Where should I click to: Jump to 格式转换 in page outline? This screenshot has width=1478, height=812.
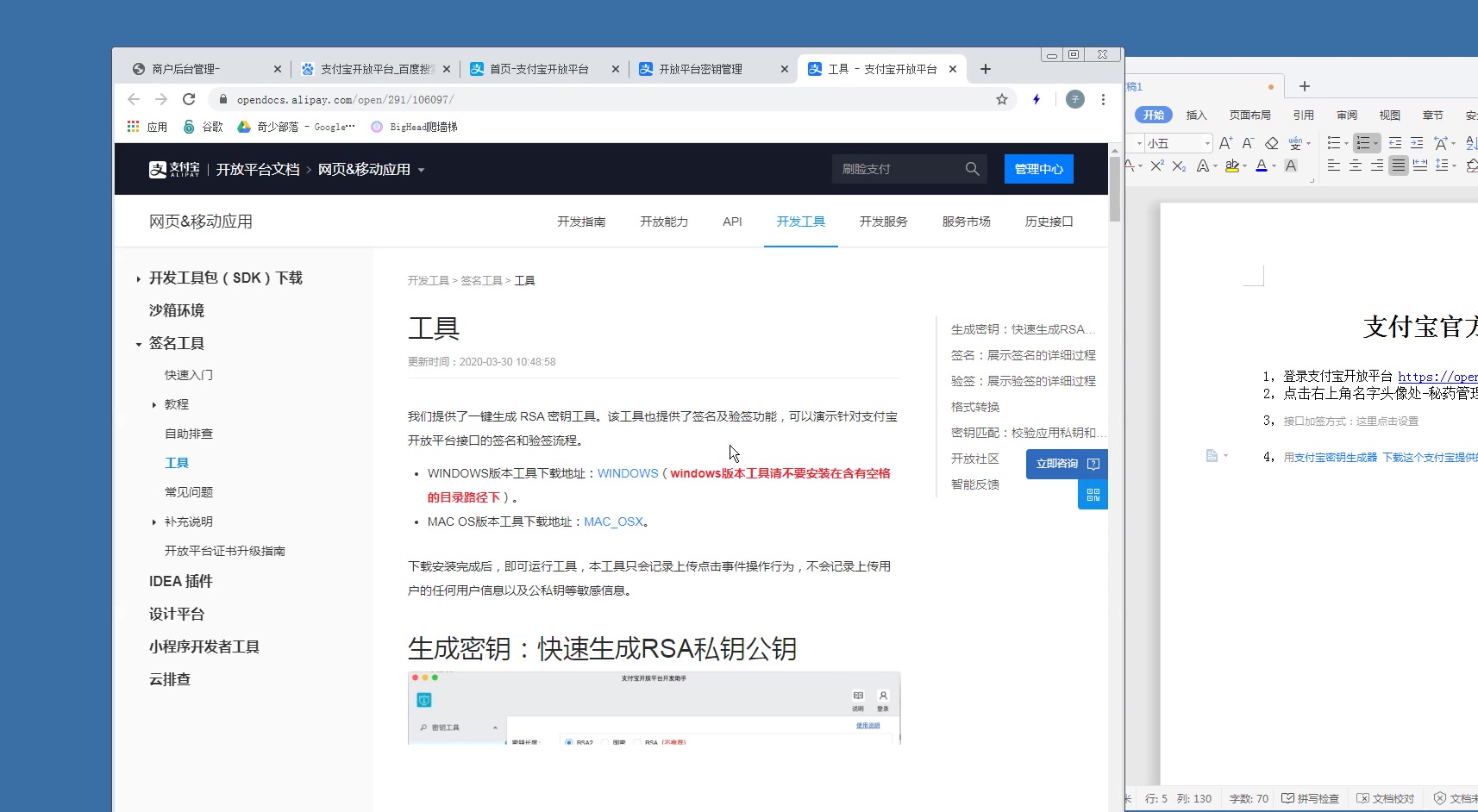click(975, 407)
